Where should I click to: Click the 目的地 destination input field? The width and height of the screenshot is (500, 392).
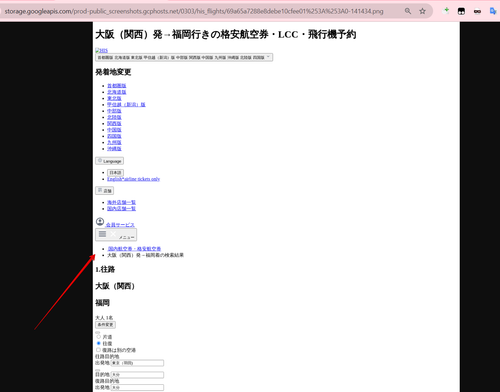[137, 375]
